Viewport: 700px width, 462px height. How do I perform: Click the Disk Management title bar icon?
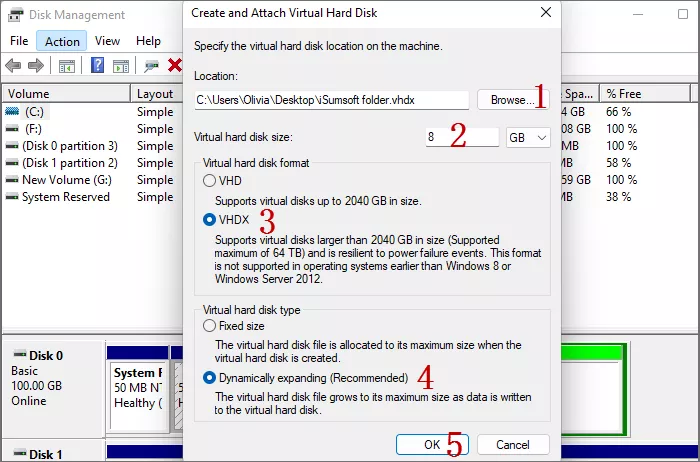click(x=15, y=15)
